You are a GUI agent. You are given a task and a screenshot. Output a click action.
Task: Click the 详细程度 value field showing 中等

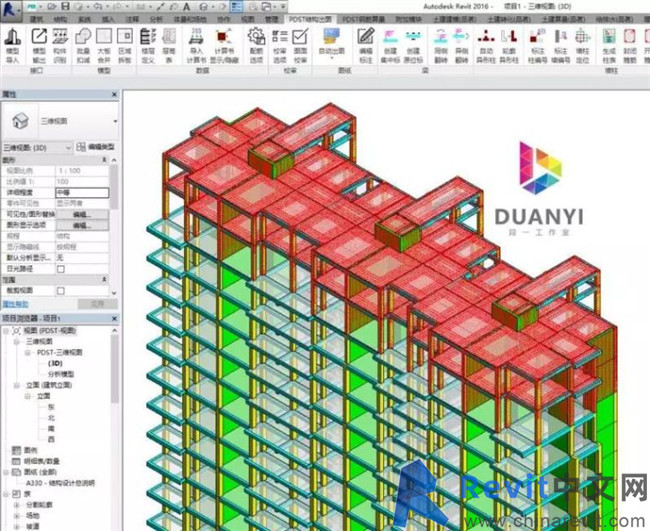click(82, 192)
